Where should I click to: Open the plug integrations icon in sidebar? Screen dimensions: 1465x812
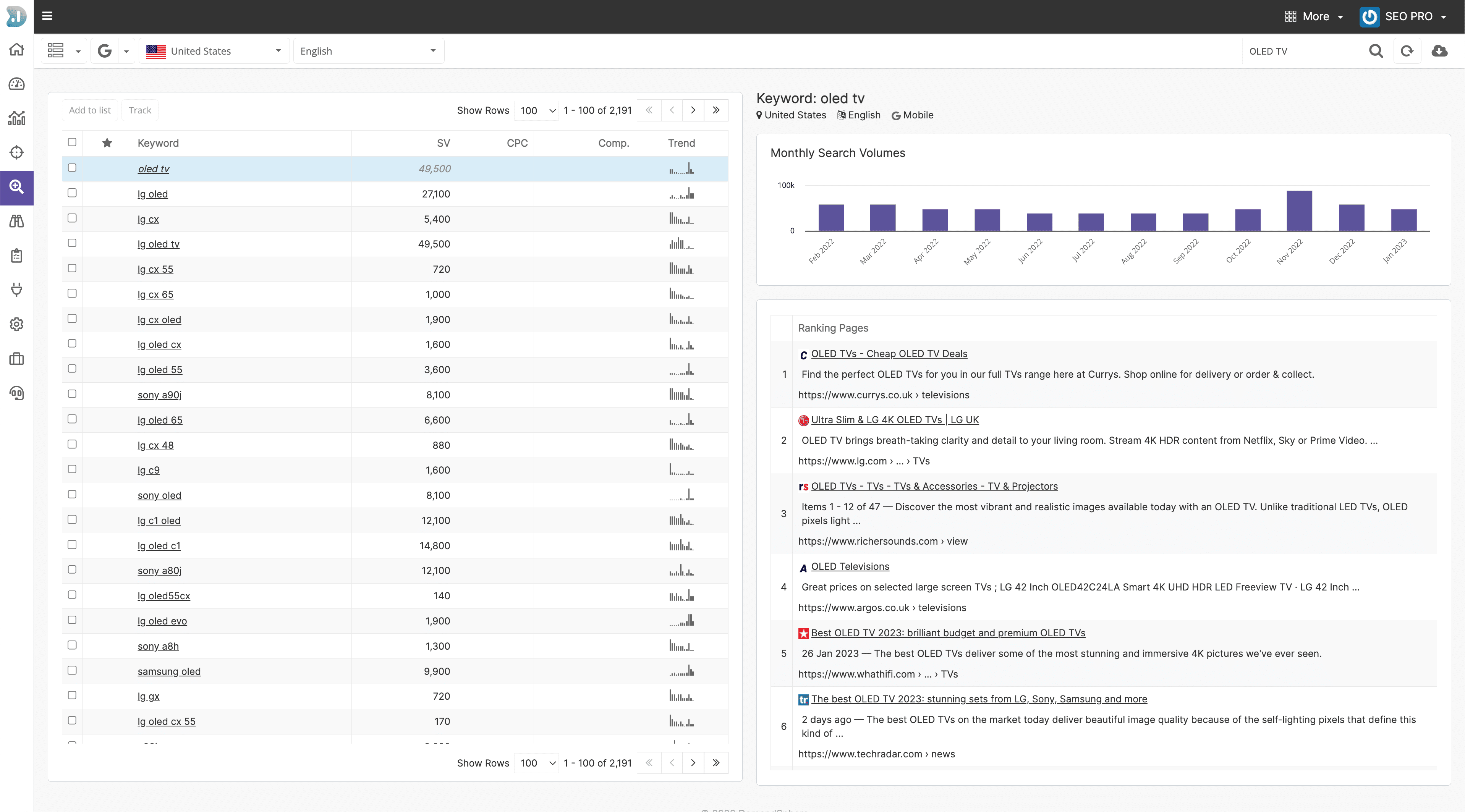[x=16, y=290]
